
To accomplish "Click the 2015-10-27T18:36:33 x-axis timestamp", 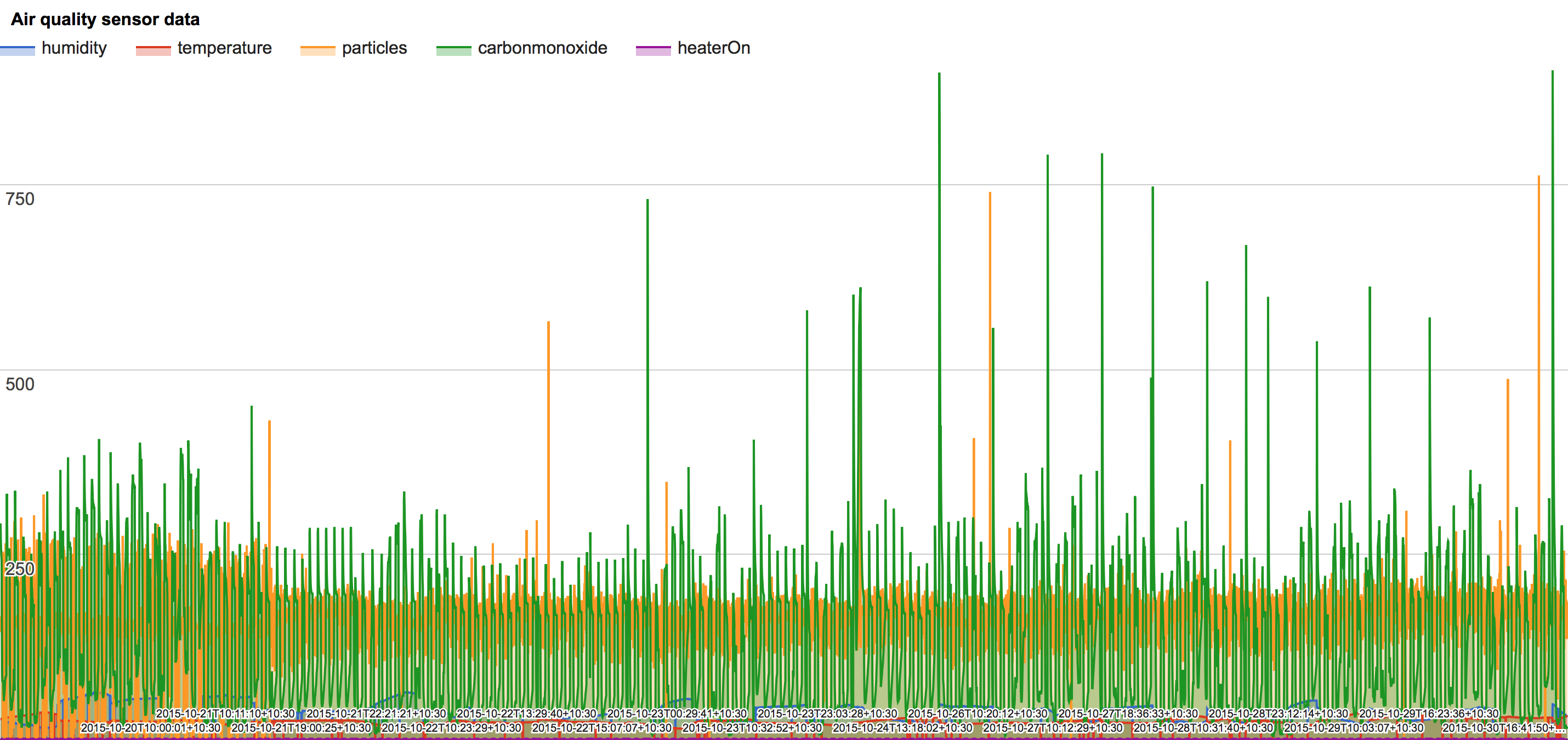I will [1127, 713].
